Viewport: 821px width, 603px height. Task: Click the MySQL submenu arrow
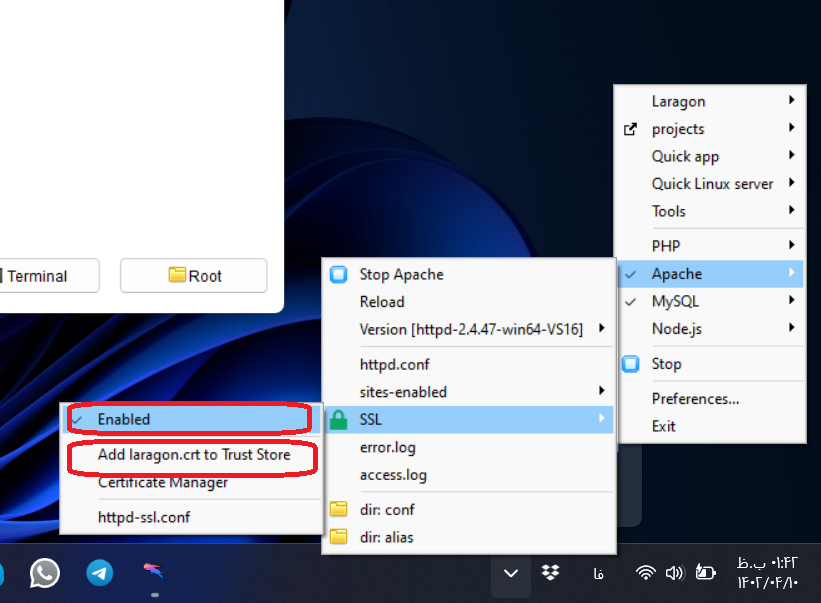(792, 300)
